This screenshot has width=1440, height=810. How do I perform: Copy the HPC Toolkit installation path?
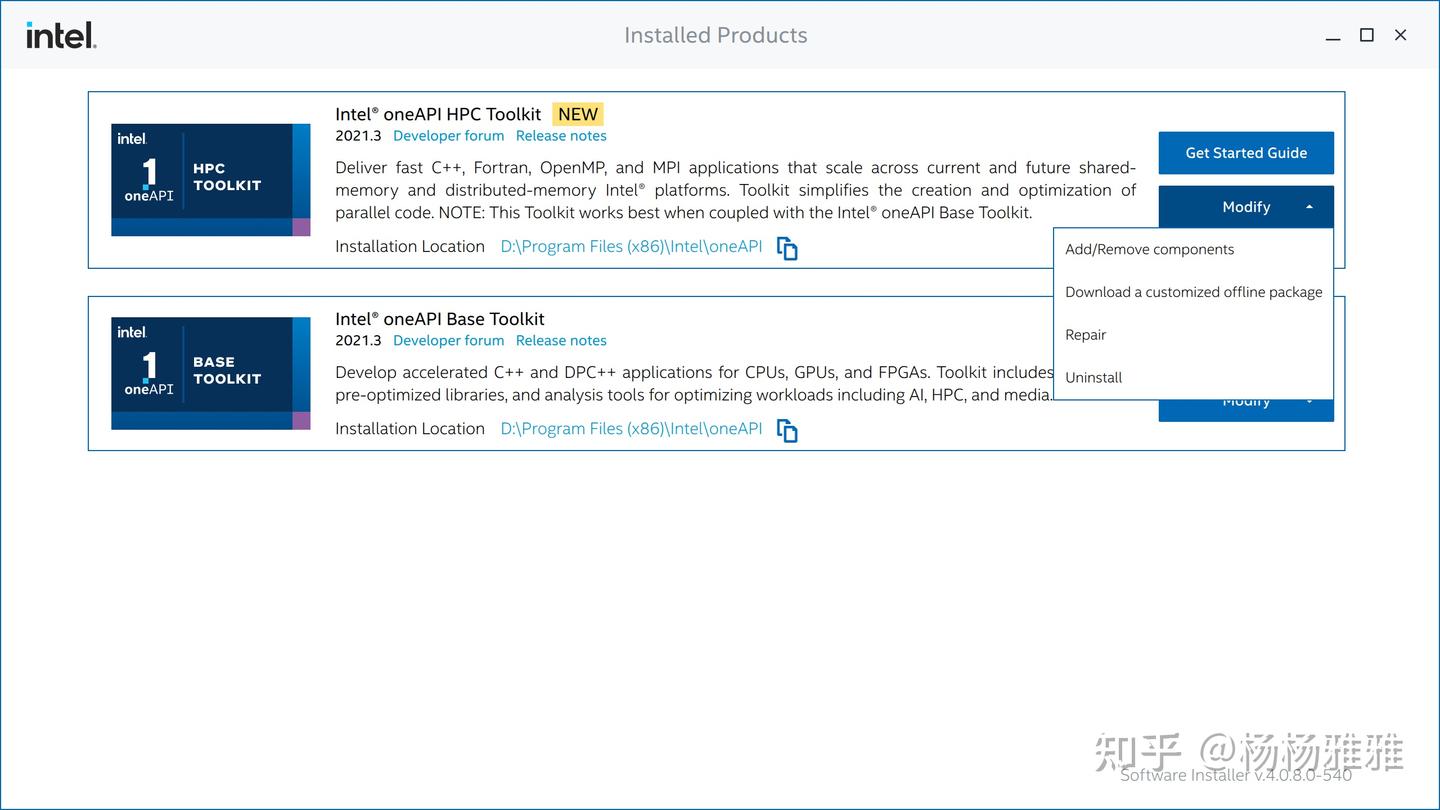[x=787, y=248]
